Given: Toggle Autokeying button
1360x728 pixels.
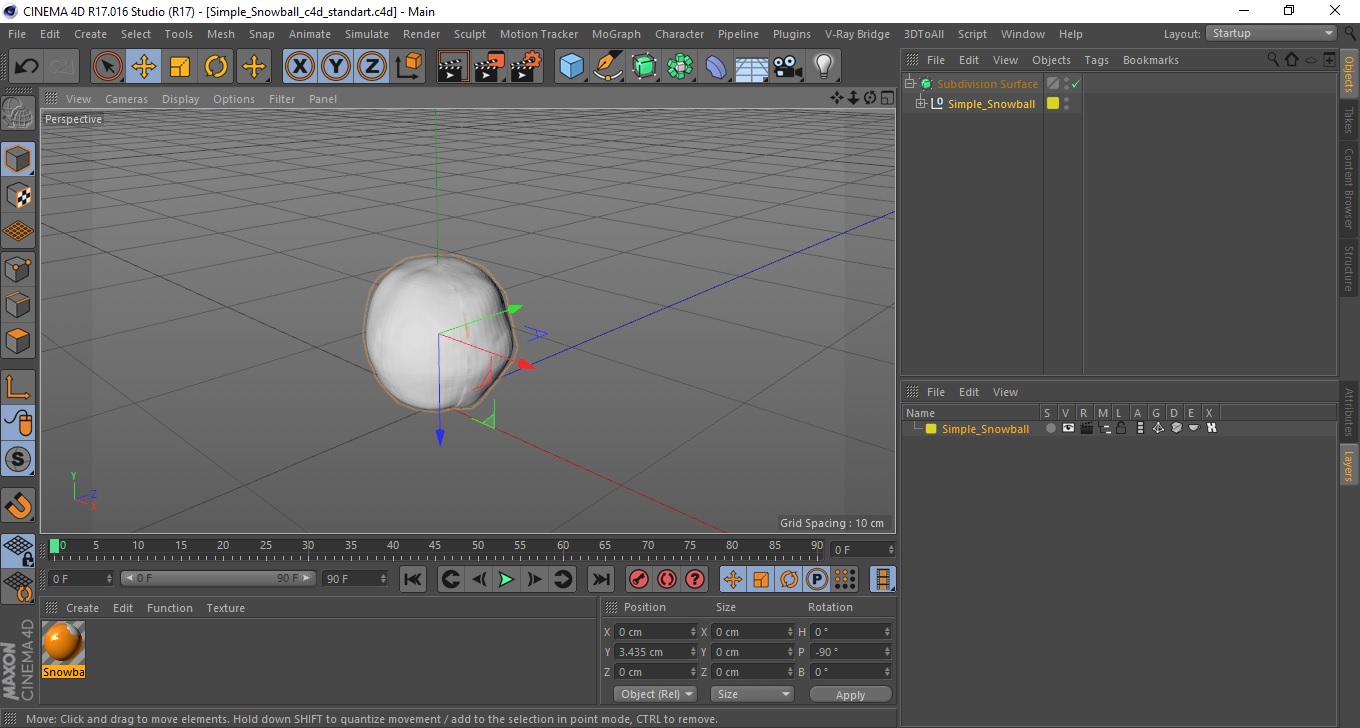Looking at the screenshot, I should click(x=667, y=579).
